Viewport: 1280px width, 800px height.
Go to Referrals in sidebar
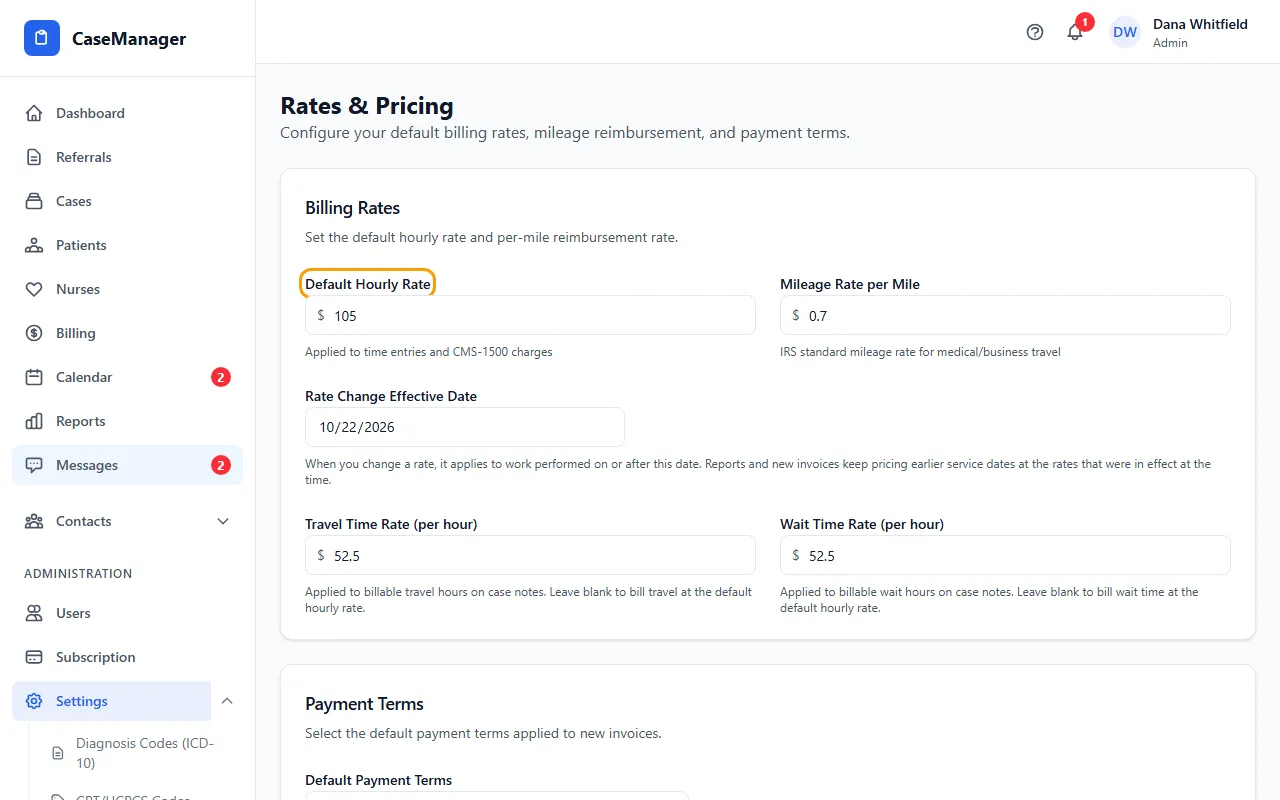(x=127, y=157)
